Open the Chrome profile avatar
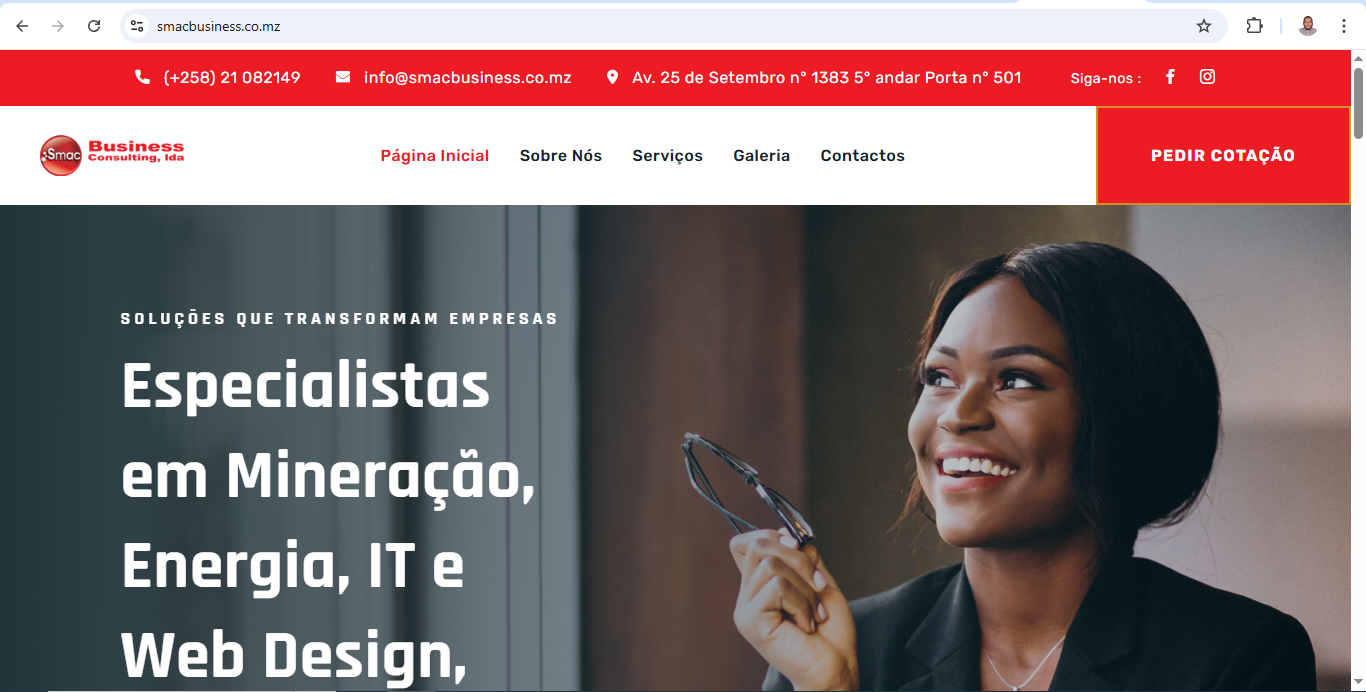 1308,26
